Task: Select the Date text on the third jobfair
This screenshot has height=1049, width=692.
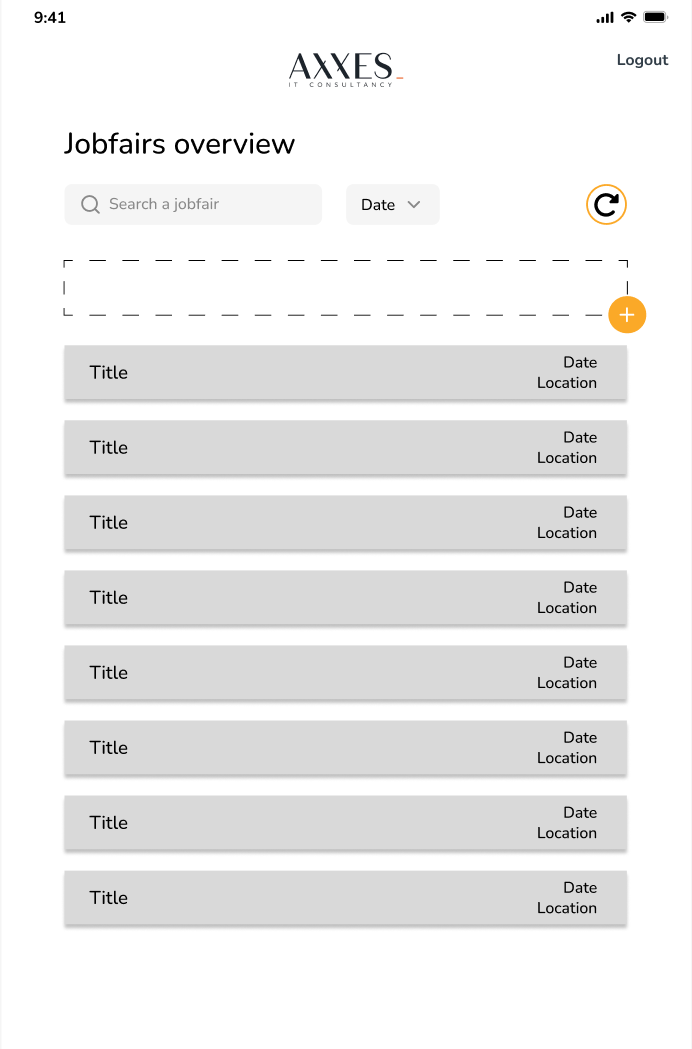Action: [x=580, y=512]
